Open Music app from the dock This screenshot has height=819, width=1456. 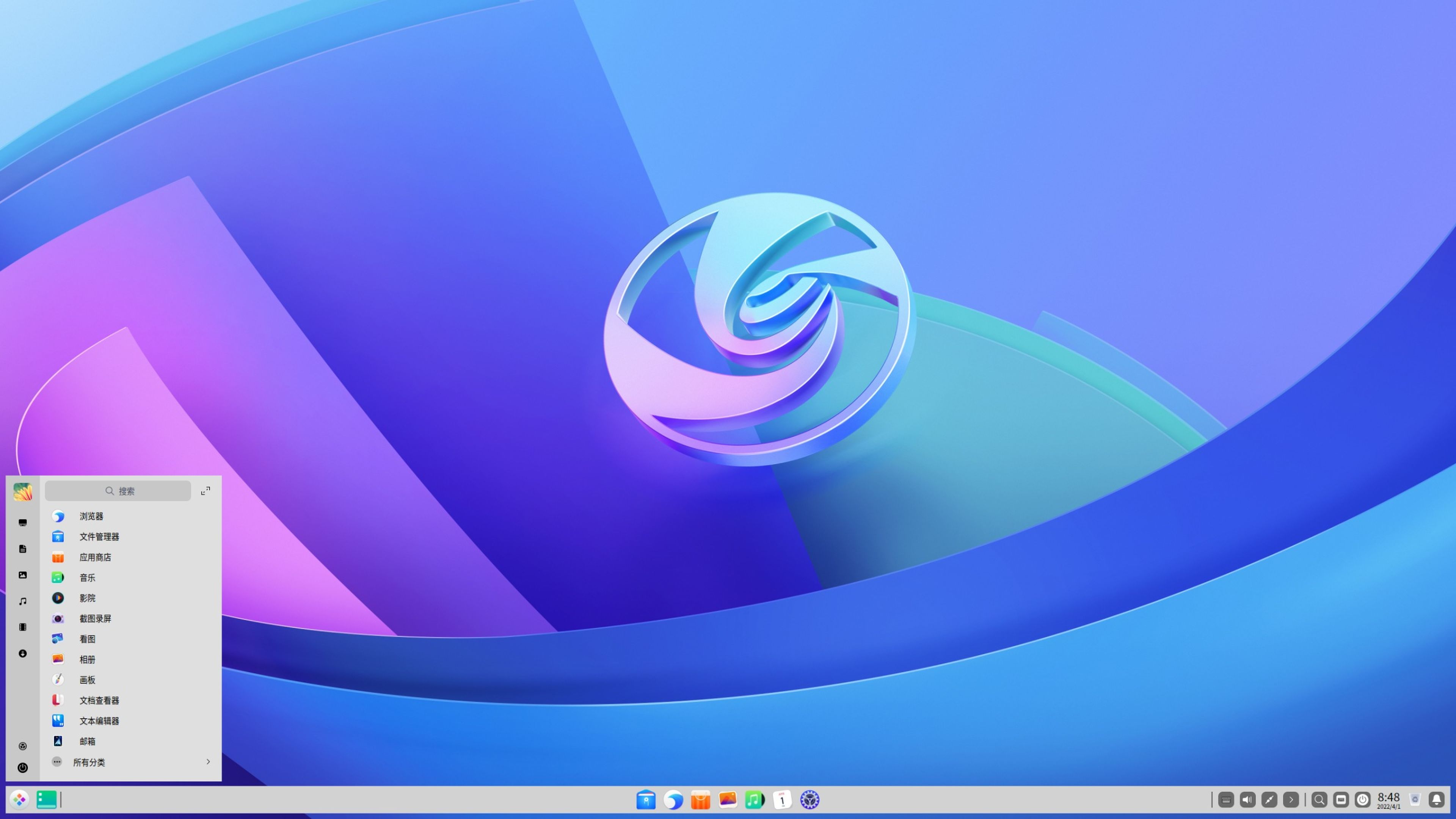pyautogui.click(x=755, y=800)
